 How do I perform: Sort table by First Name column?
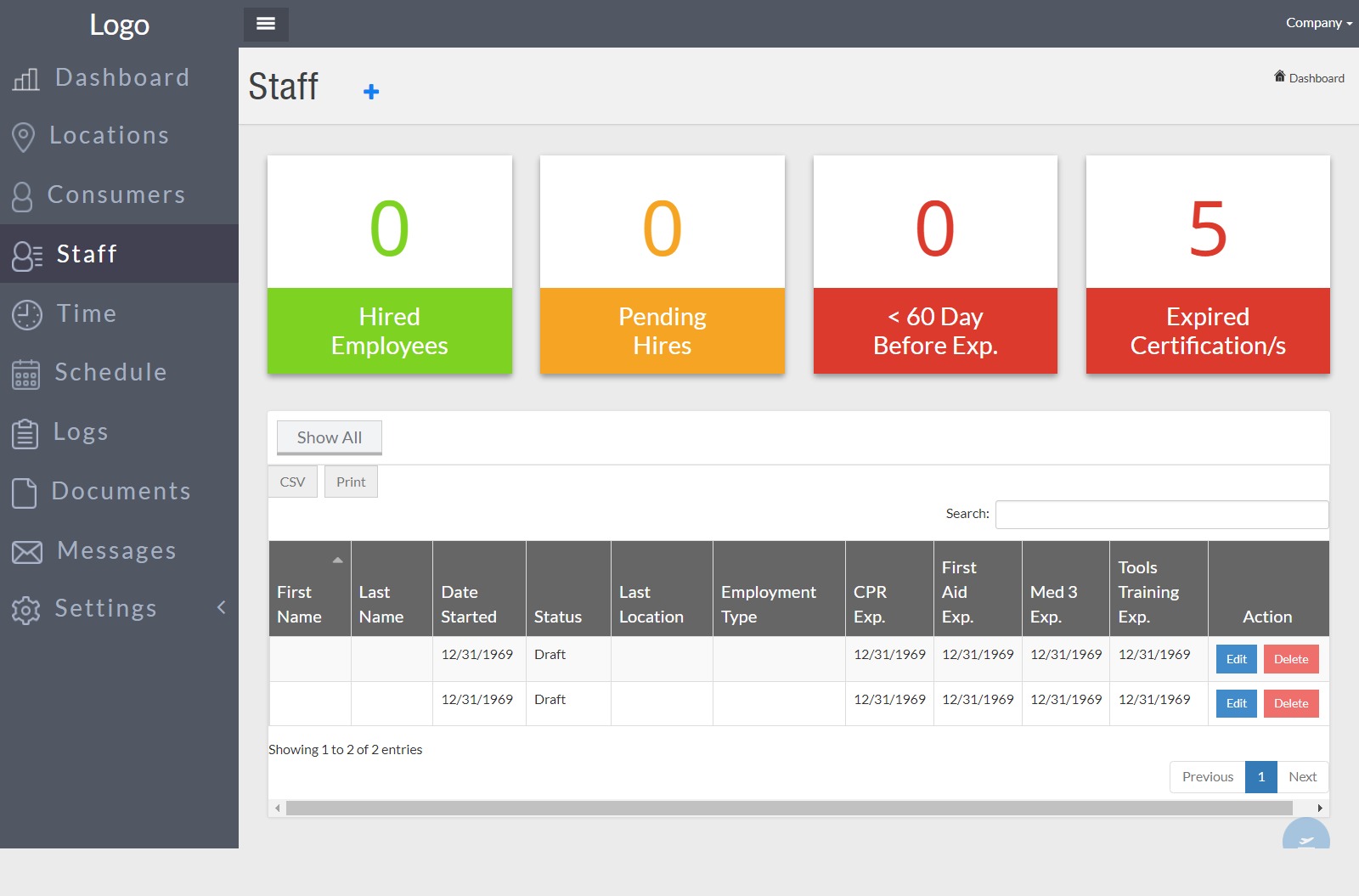click(310, 589)
